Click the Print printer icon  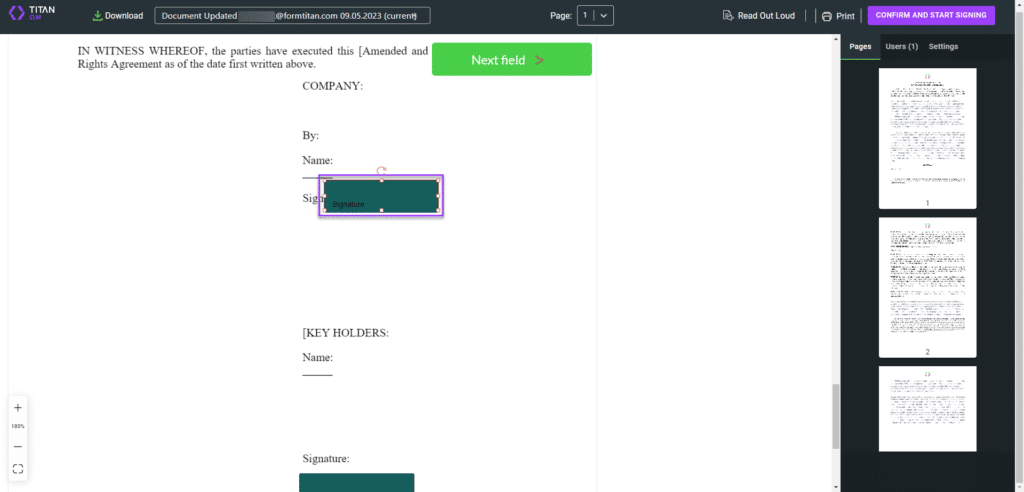826,16
